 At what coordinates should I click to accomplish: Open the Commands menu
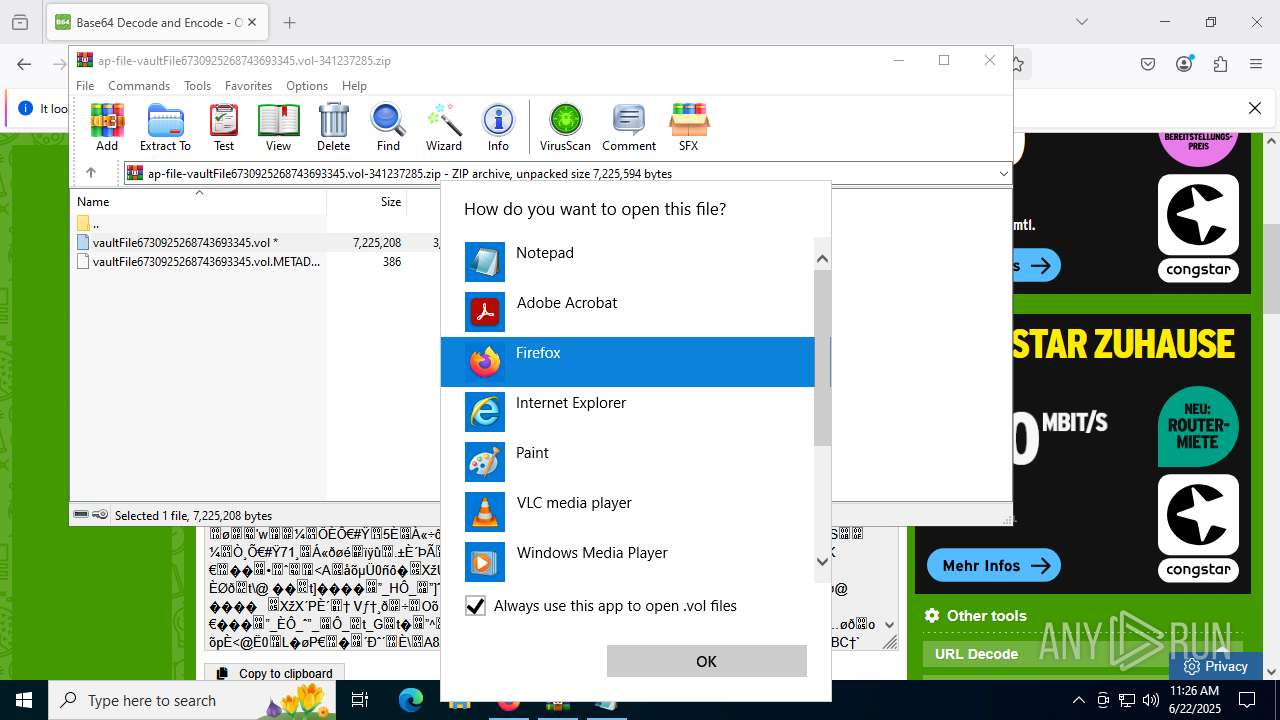tap(139, 86)
